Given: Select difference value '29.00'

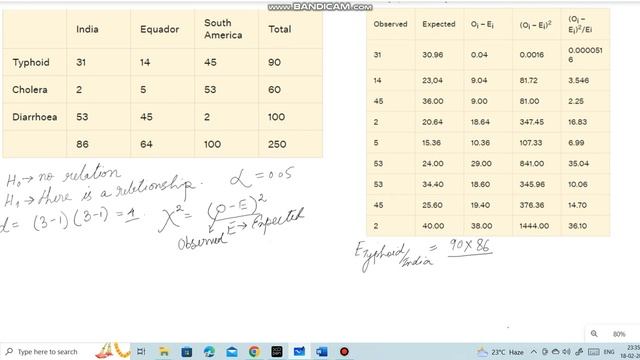Looking at the screenshot, I should (481, 164).
